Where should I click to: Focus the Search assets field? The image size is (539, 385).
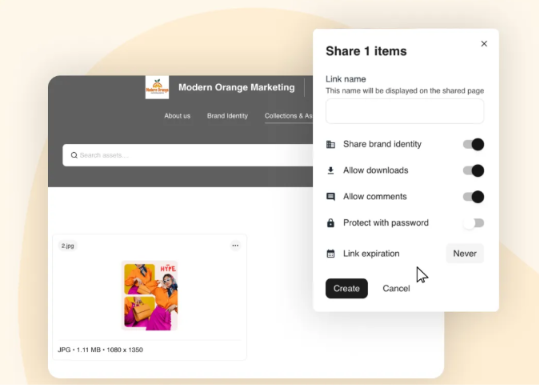pyautogui.click(x=187, y=155)
